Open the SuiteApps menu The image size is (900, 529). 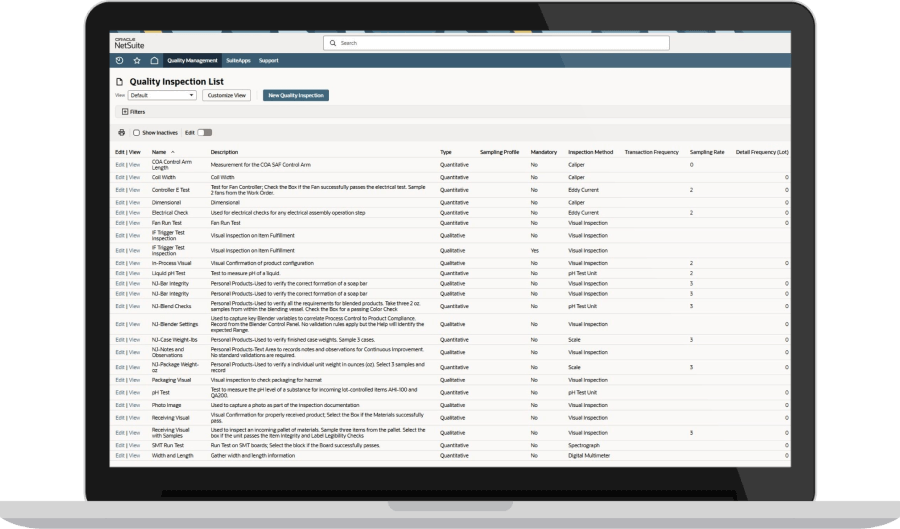[x=238, y=60]
